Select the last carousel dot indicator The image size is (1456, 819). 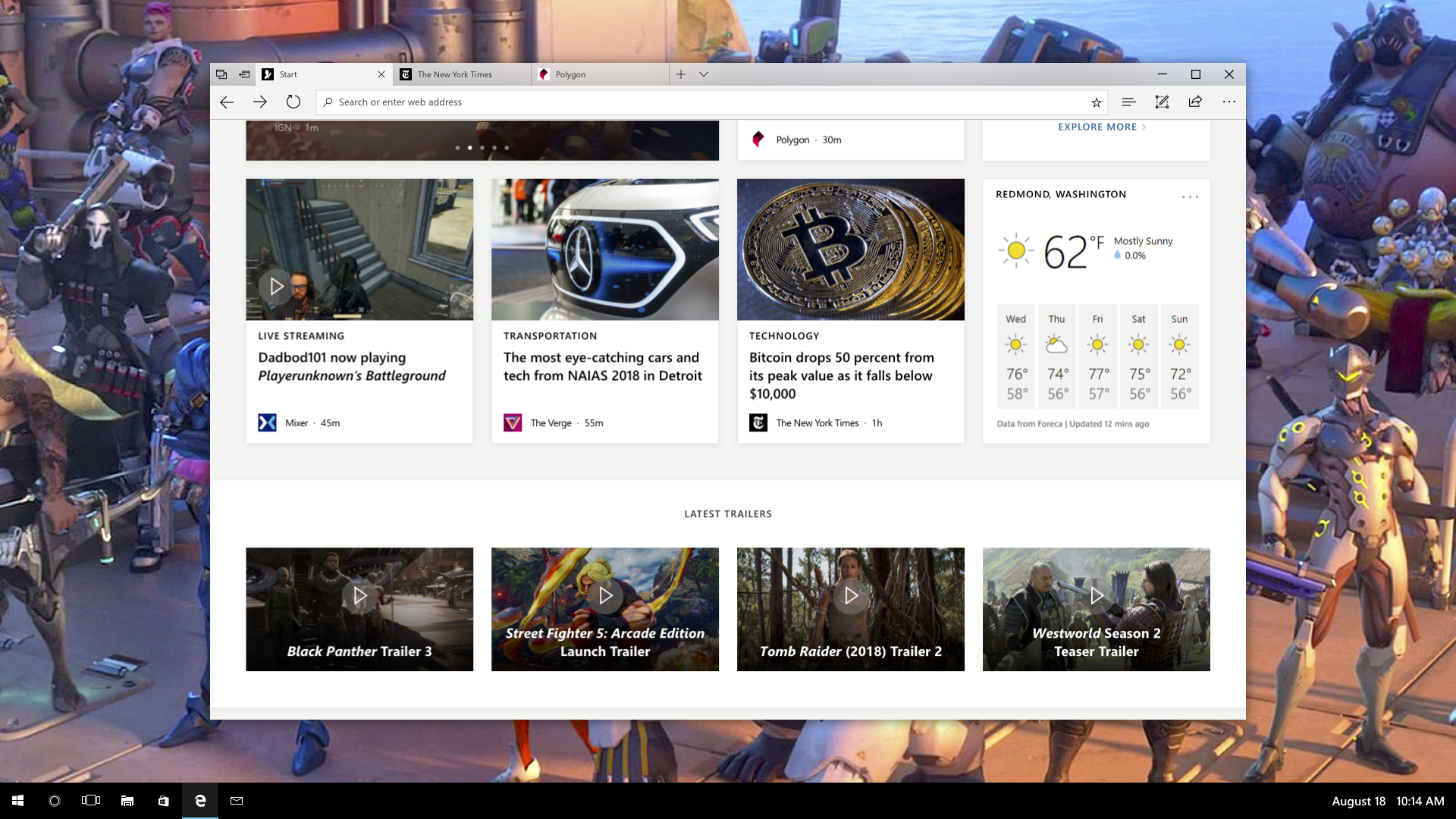tap(507, 148)
